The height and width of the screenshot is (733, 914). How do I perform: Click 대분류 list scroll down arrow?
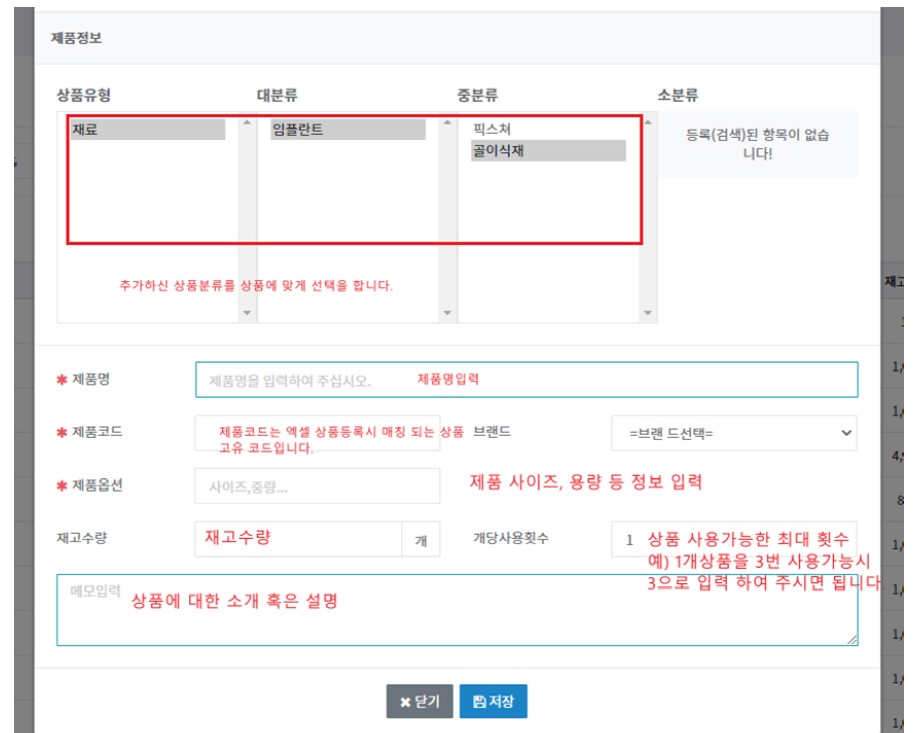click(x=447, y=313)
